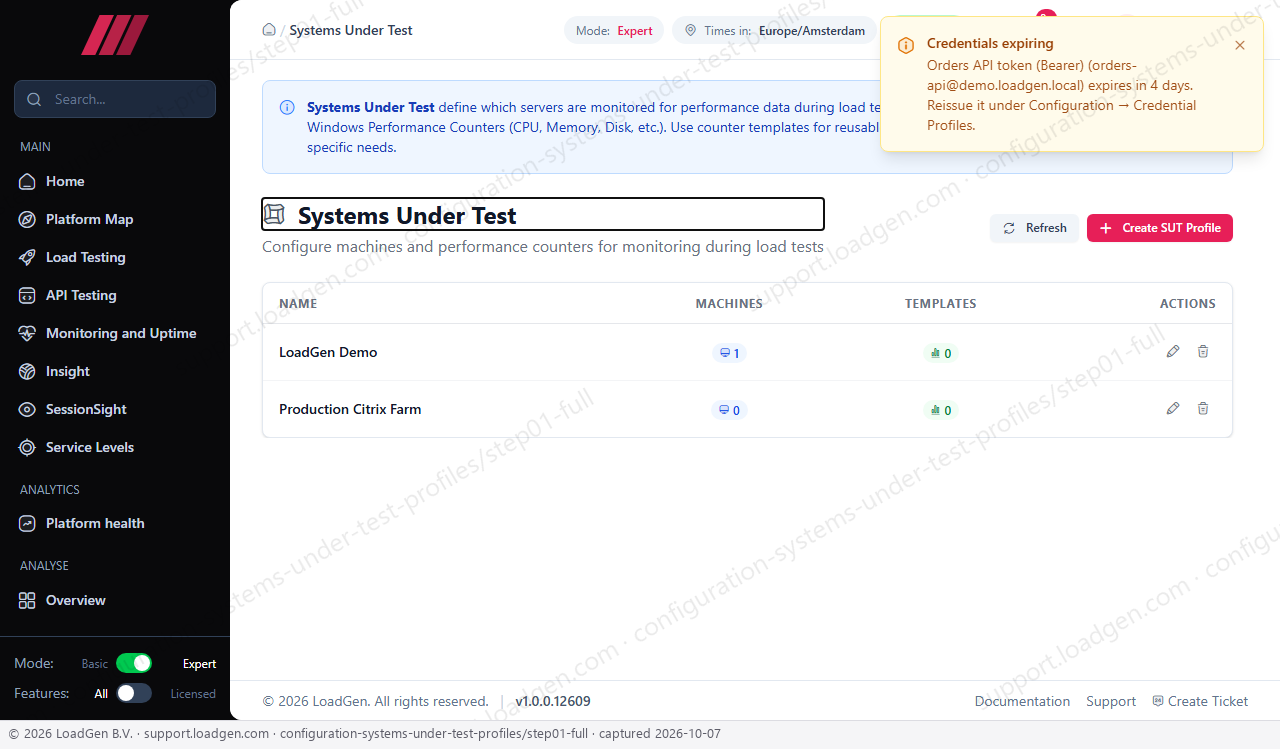Open Platform health analytics

pos(115,523)
